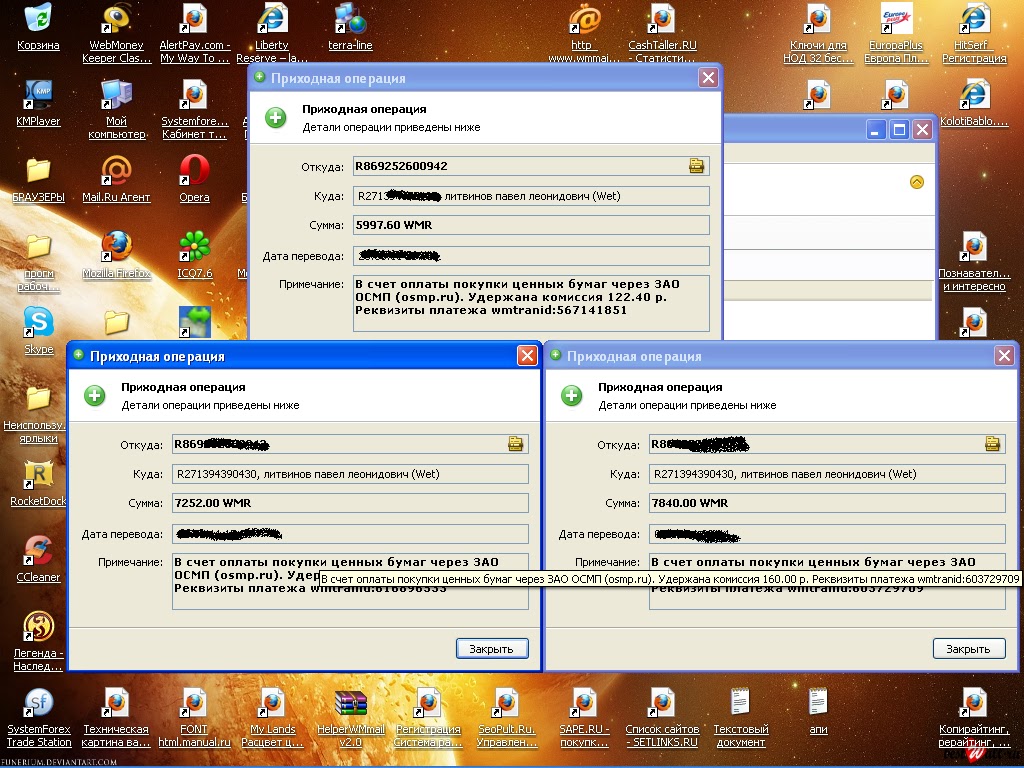
Task: Open Liberty Reserve shortcut
Action: coord(272,33)
